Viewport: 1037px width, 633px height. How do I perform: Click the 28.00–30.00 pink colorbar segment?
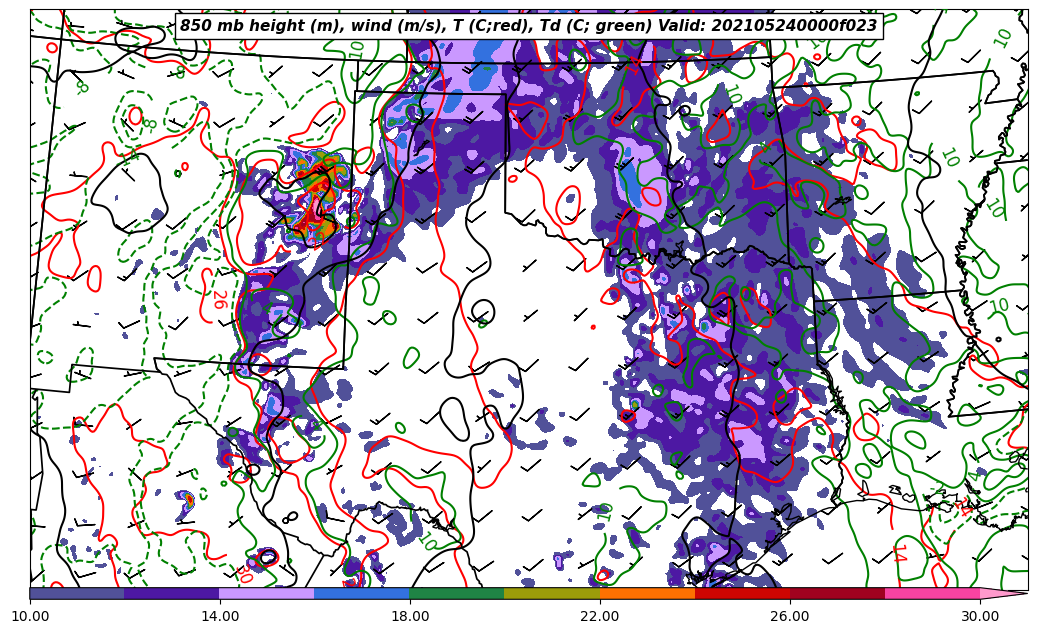933,593
